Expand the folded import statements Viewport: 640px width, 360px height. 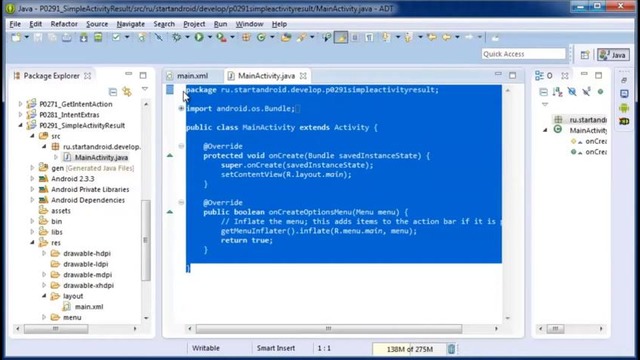point(181,109)
